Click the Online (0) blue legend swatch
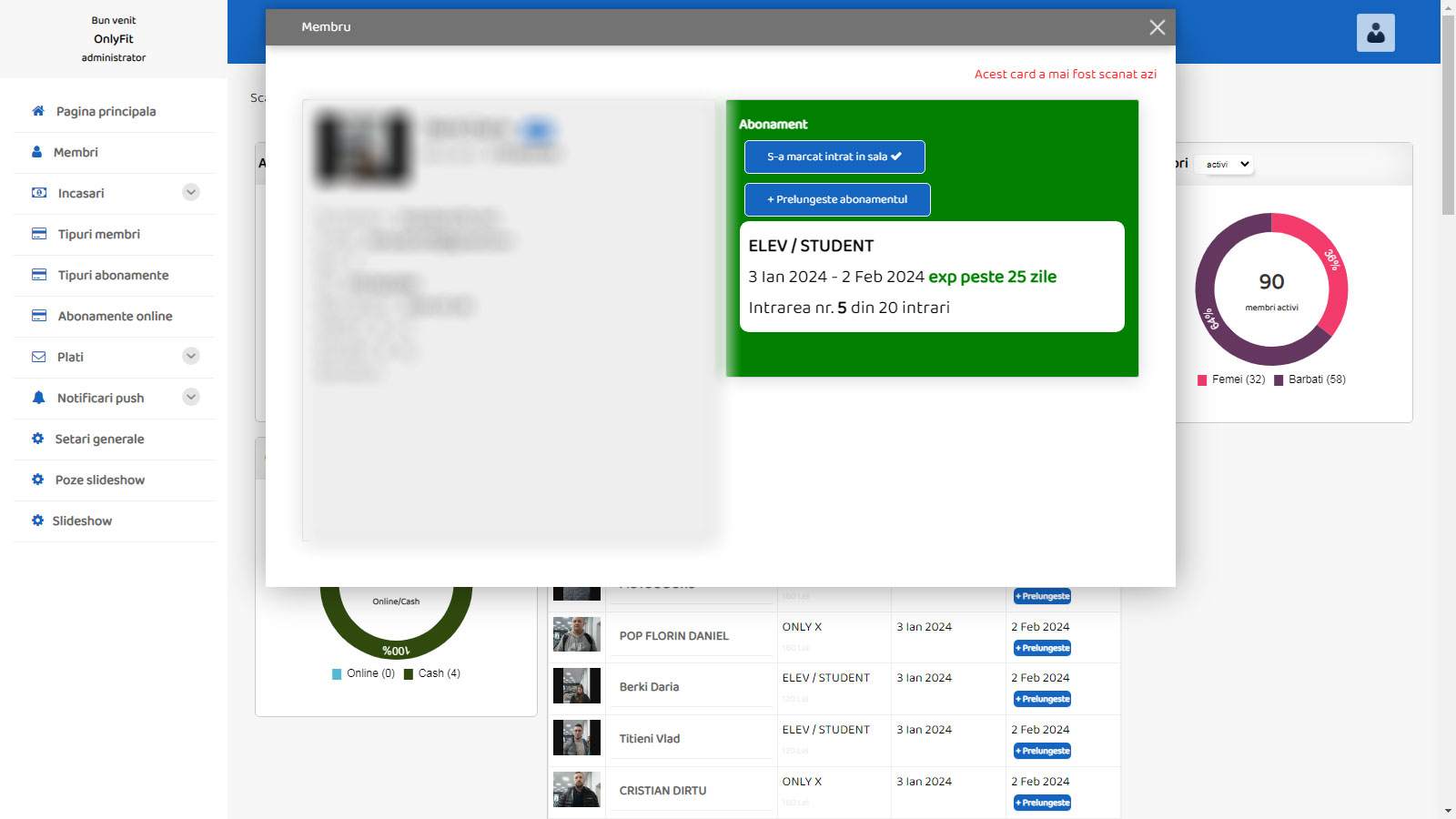The width and height of the screenshot is (1456, 819). pyautogui.click(x=337, y=674)
